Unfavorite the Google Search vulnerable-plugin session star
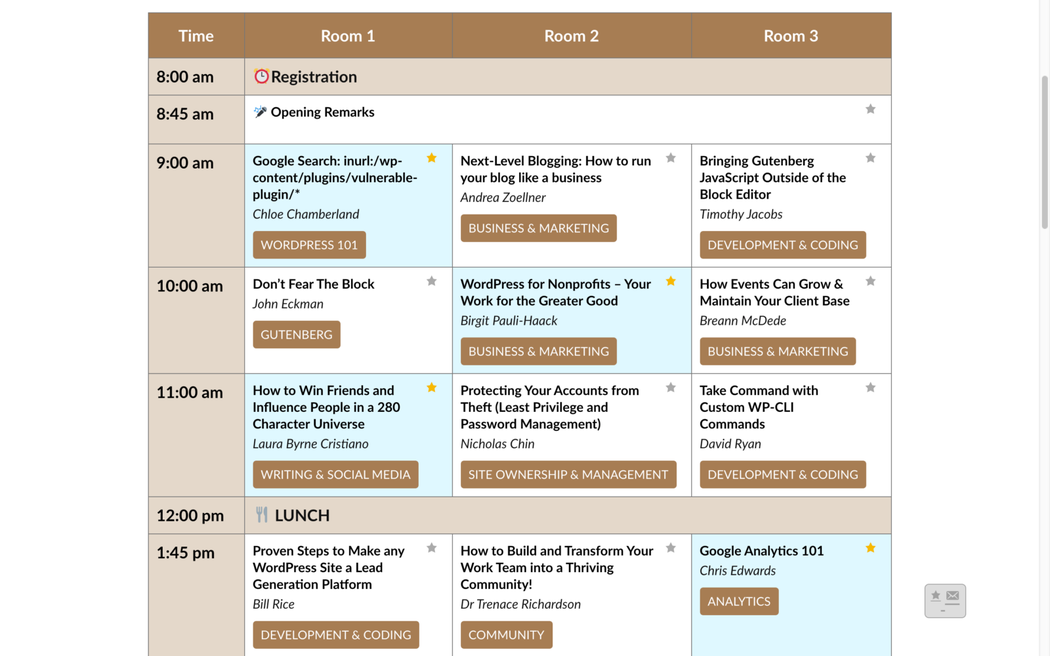This screenshot has width=1050, height=656. (x=432, y=158)
